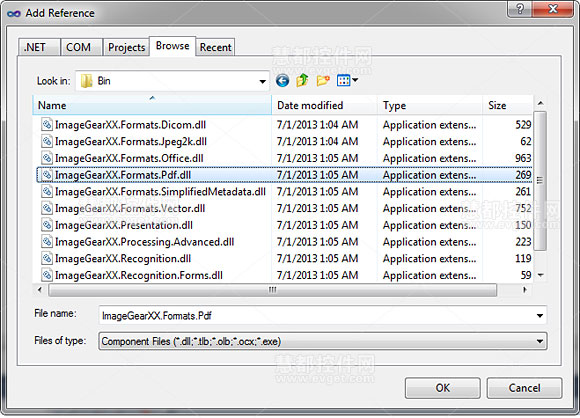
Task: Click size value 119 of Recognition.dll
Action: (x=523, y=259)
